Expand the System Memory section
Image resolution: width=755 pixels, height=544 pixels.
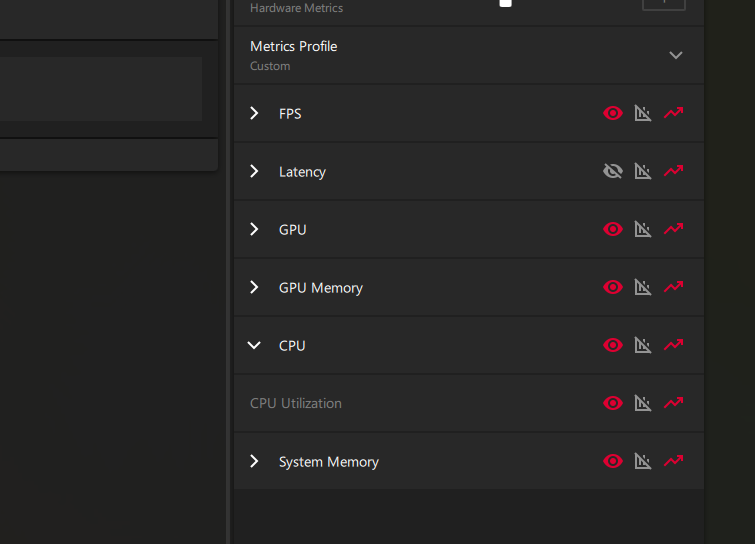click(x=254, y=461)
